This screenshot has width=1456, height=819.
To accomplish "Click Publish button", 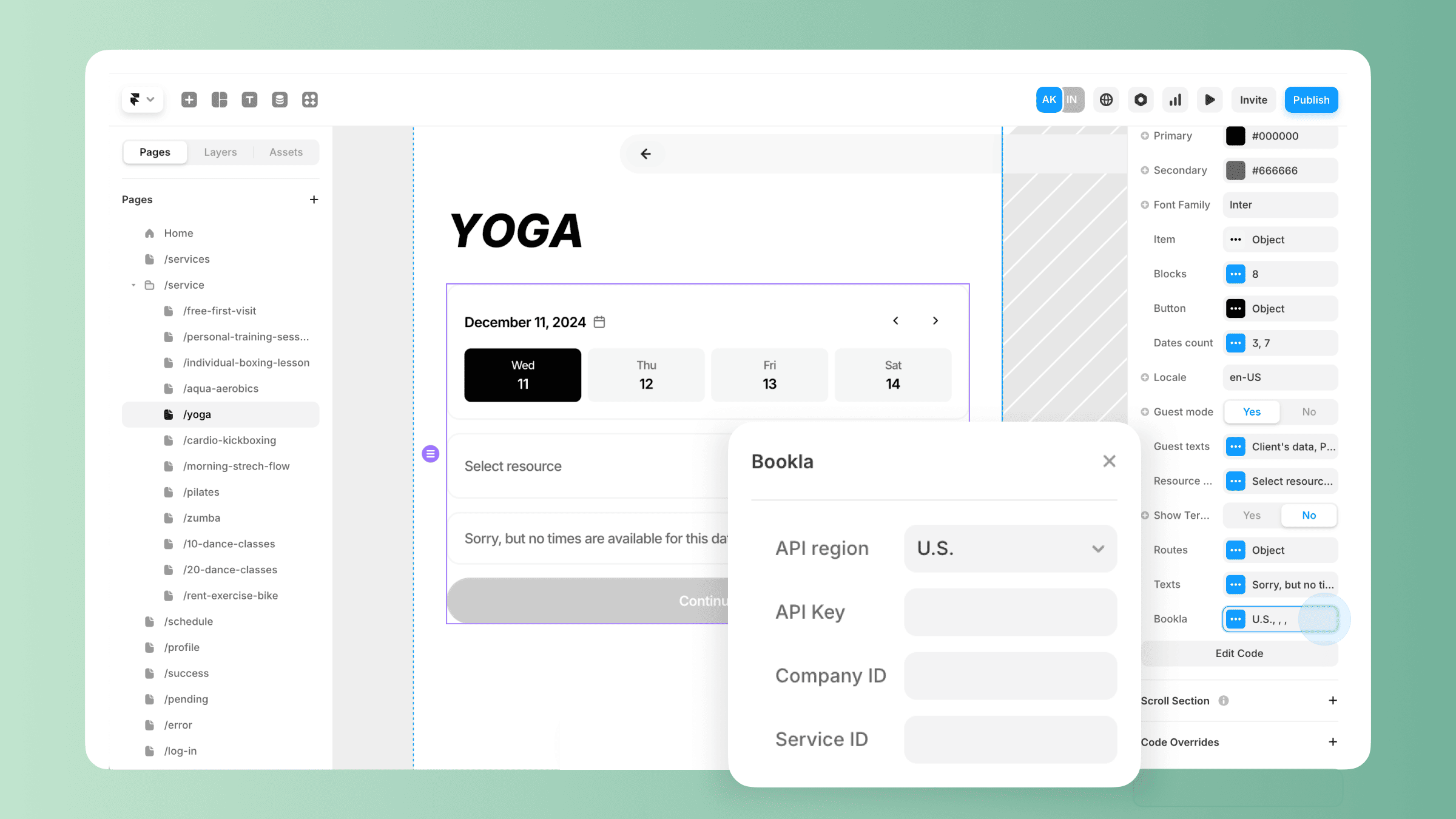I will pyautogui.click(x=1310, y=100).
